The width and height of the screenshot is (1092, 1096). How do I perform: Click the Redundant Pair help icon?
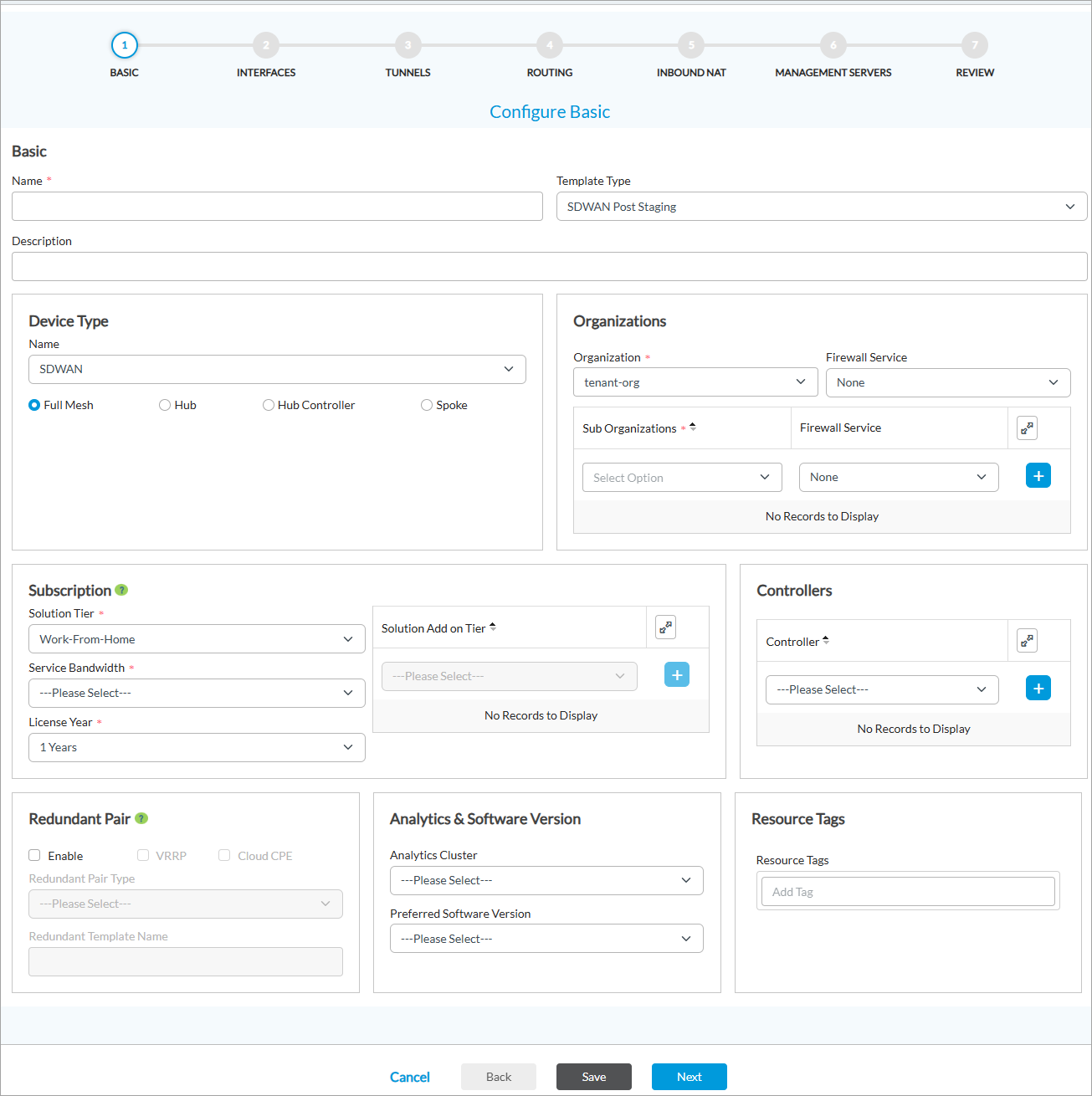point(141,819)
